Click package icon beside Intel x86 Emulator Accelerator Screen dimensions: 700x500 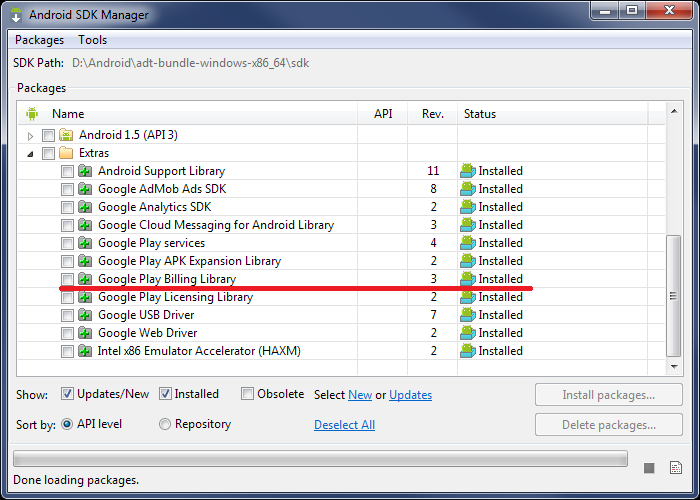pyautogui.click(x=85, y=351)
